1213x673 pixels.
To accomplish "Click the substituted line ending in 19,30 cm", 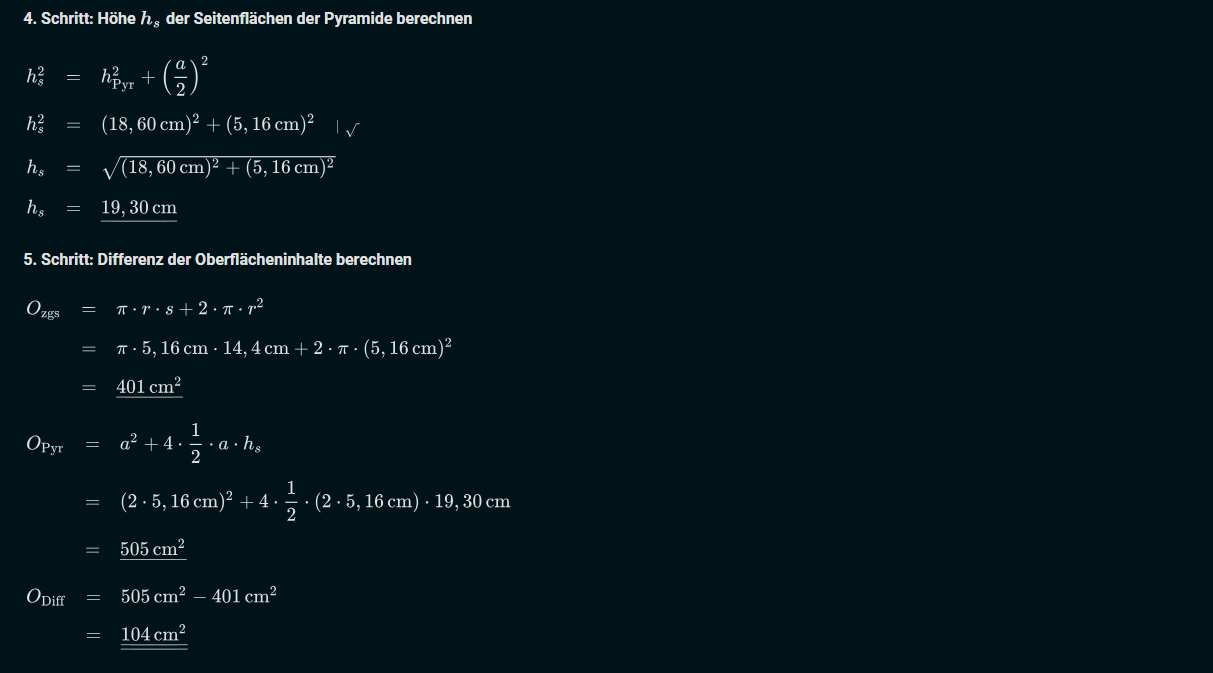I will 315,501.
